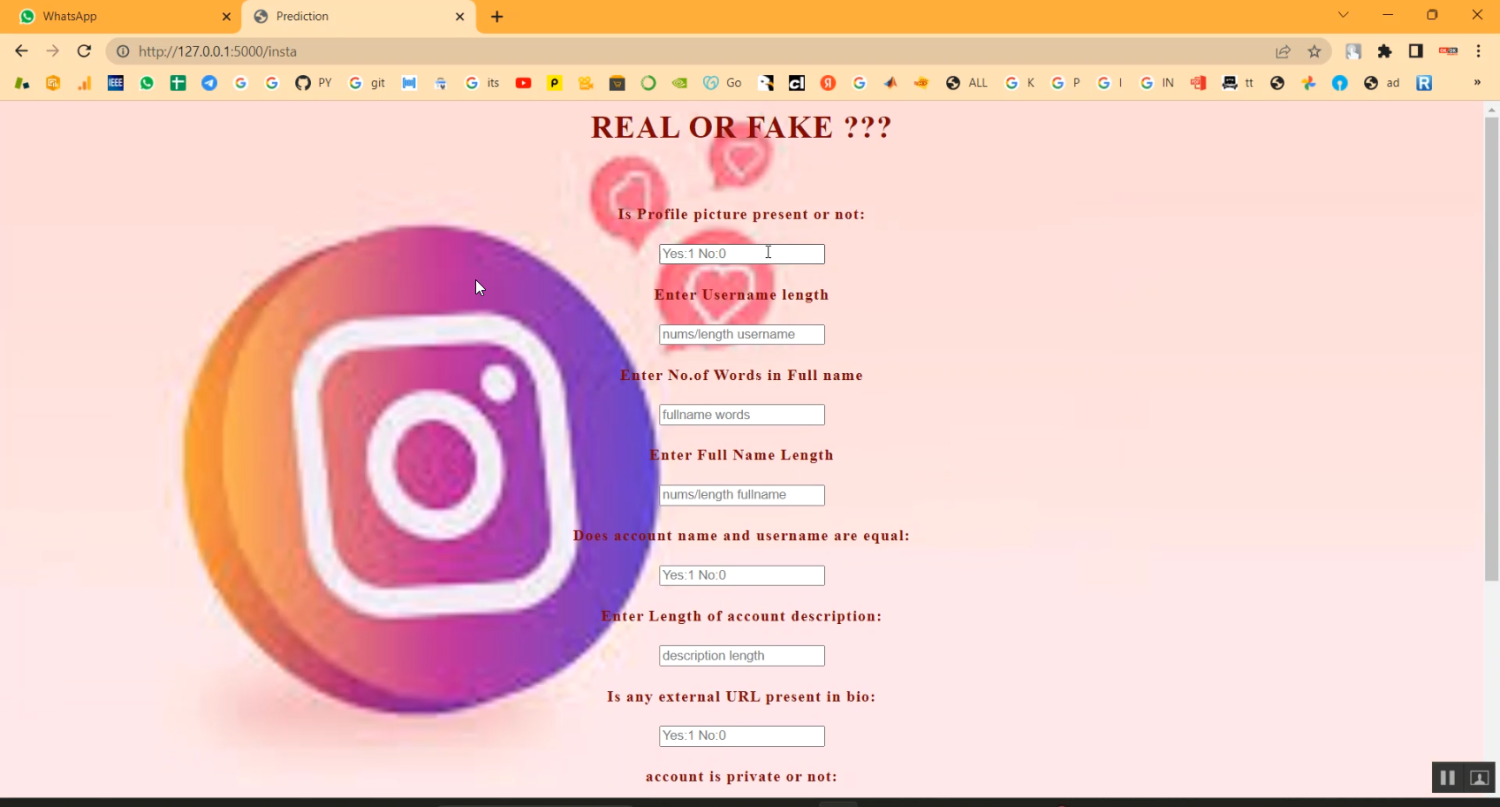The image size is (1500, 807).
Task: Open the 'cl' bookmark icon
Action: 797,83
